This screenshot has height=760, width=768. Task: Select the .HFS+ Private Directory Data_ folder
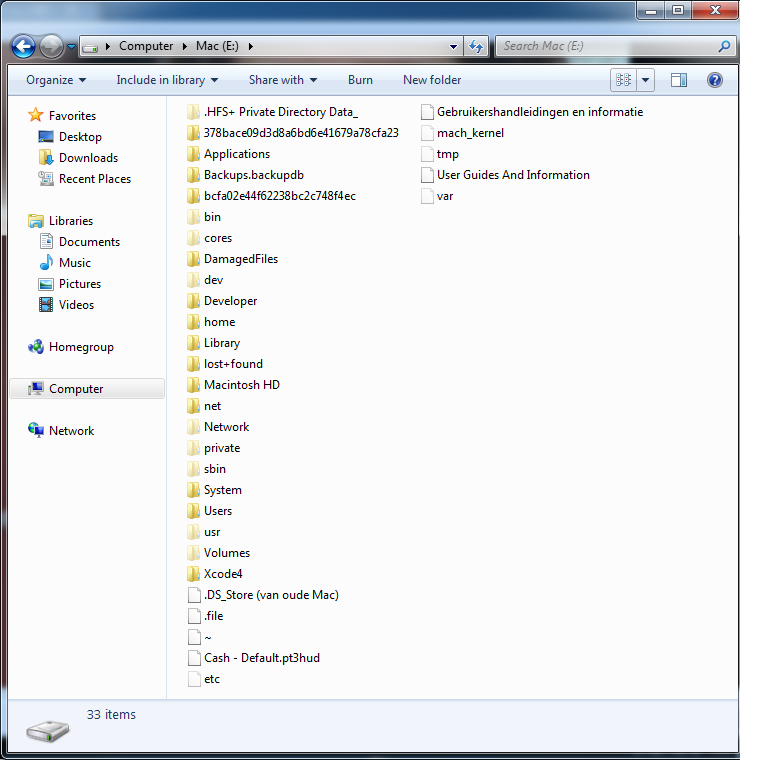tap(272, 112)
